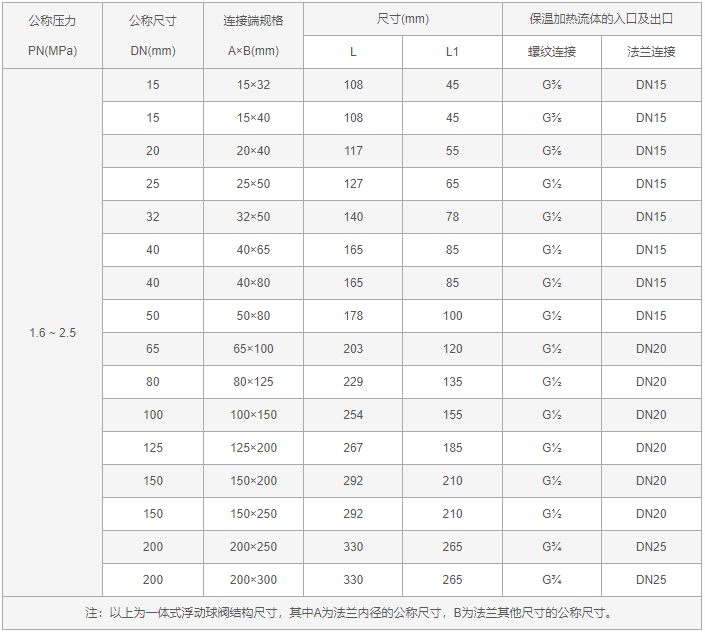The width and height of the screenshot is (705, 632).
Task: Select the L1 column sub-header
Action: click(452, 52)
